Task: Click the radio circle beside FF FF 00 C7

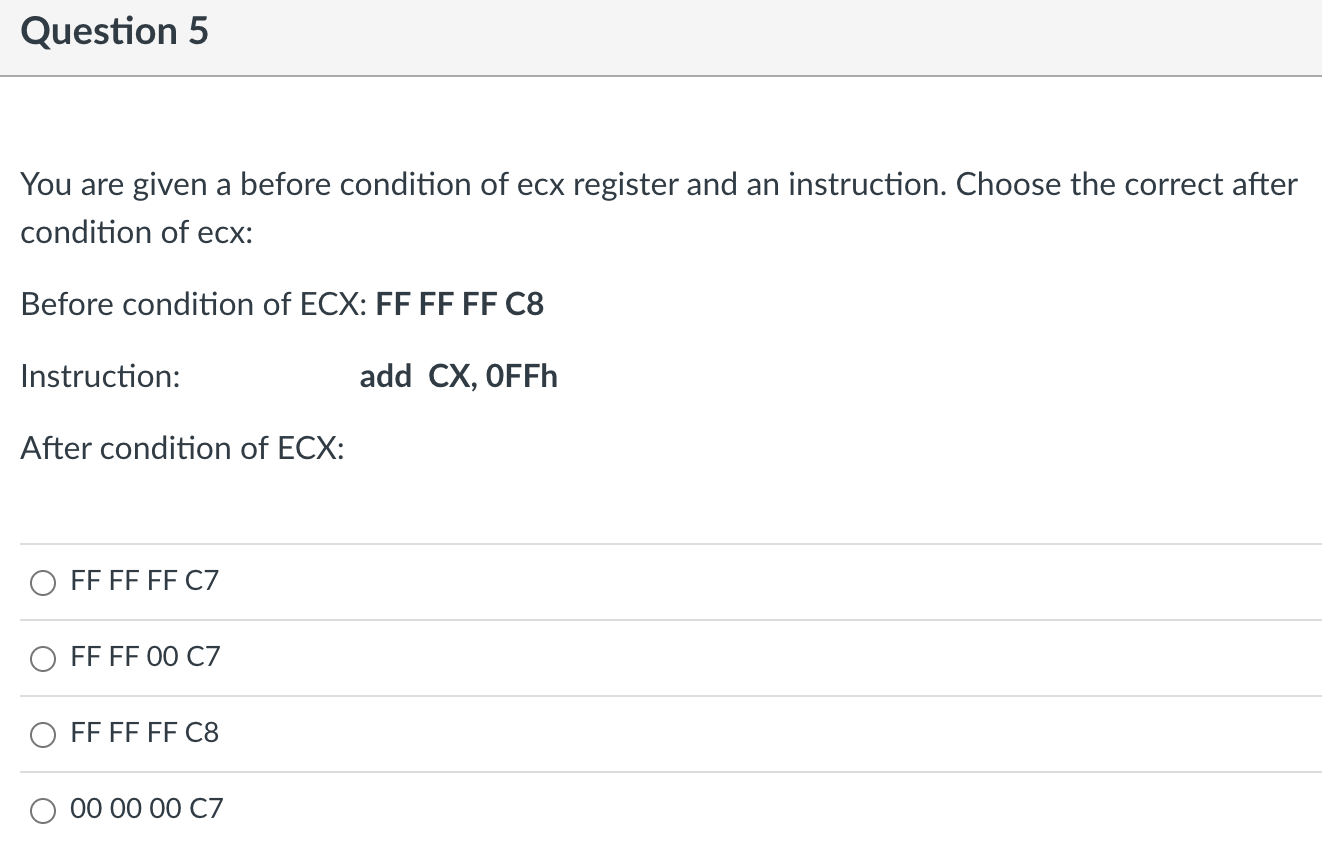Action: (42, 658)
